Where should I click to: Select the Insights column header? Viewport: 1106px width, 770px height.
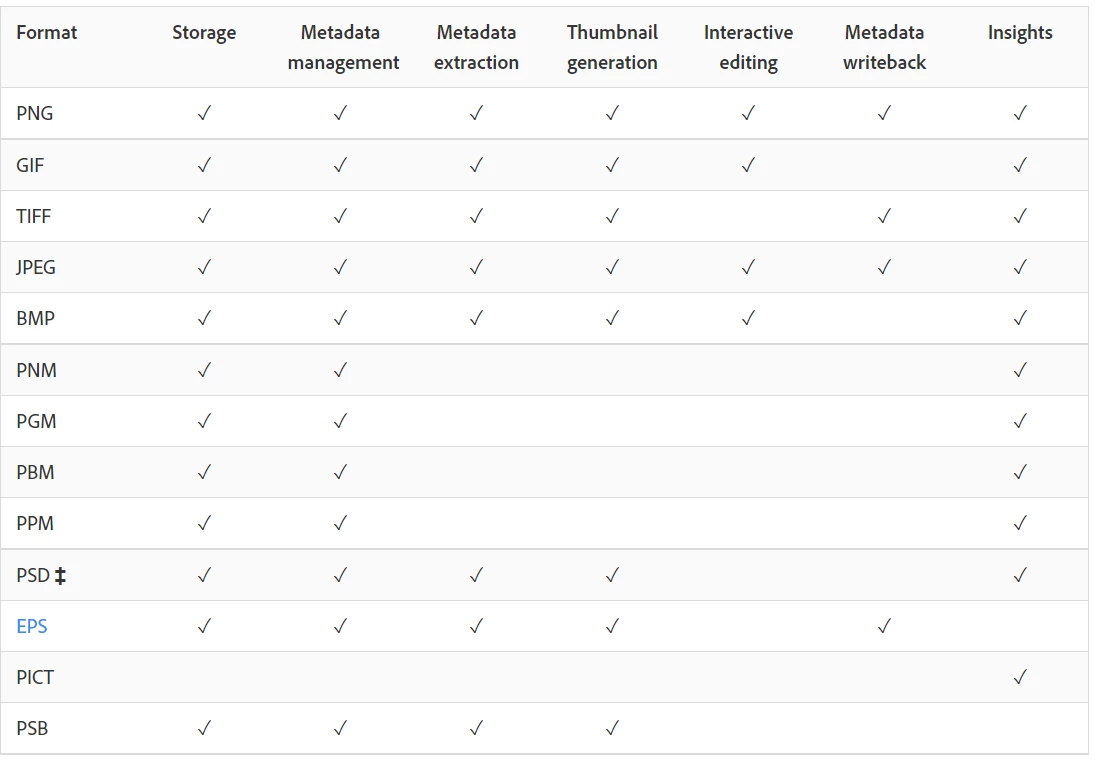pyautogui.click(x=1020, y=33)
